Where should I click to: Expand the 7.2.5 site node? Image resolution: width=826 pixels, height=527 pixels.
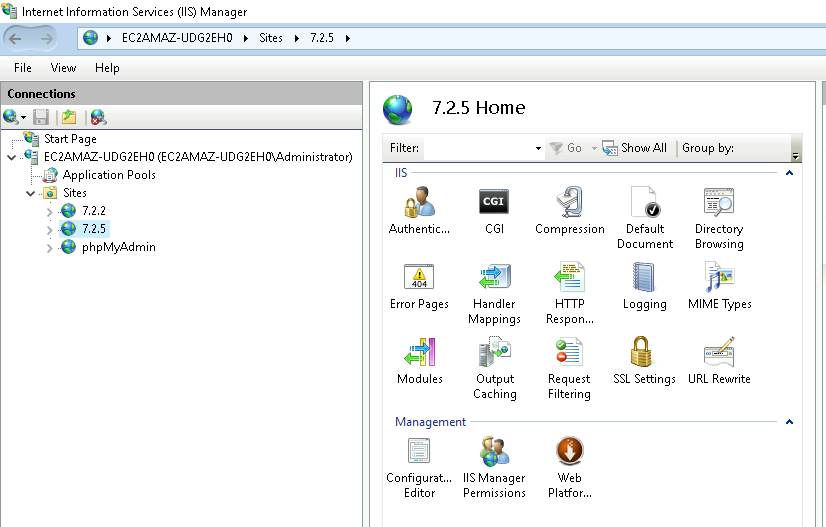[50, 230]
